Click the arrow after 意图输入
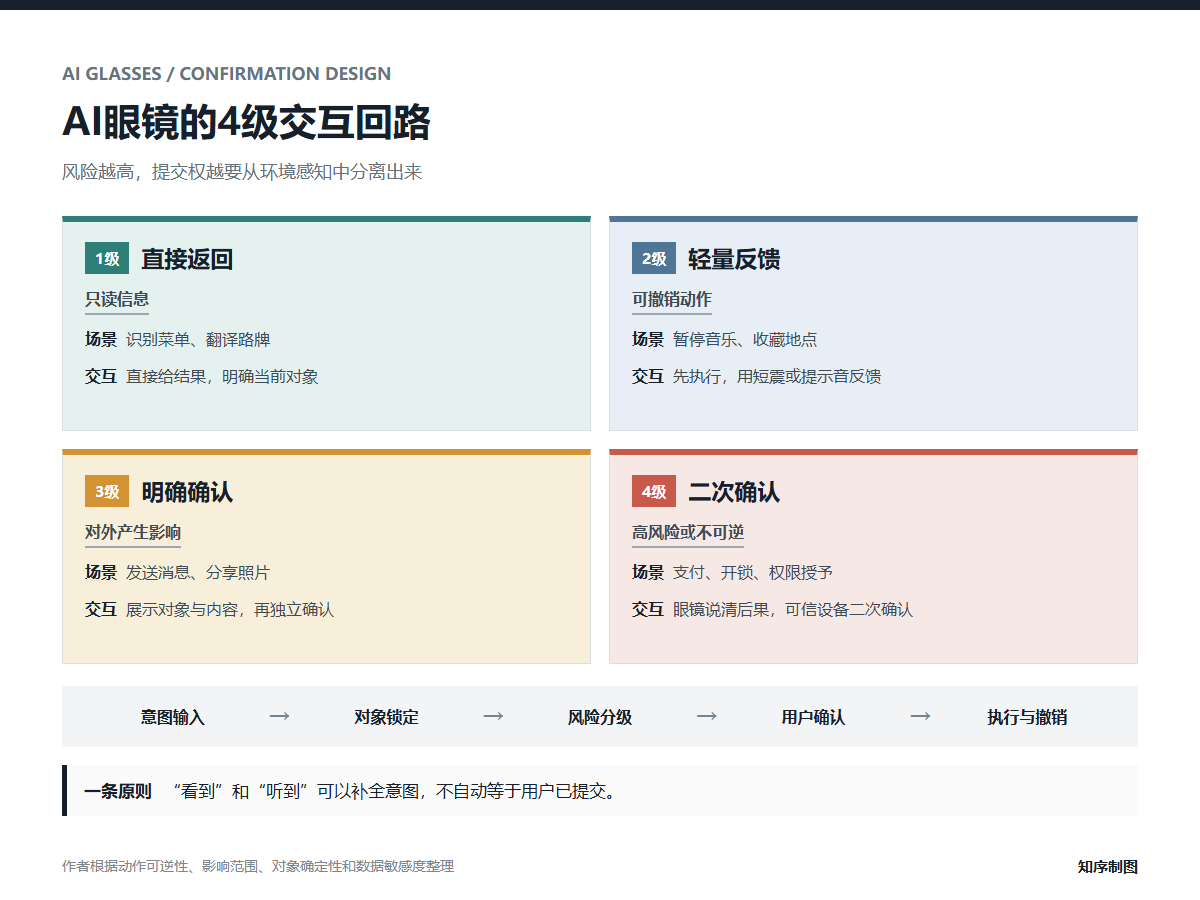This screenshot has width=1200, height=900. (x=280, y=716)
